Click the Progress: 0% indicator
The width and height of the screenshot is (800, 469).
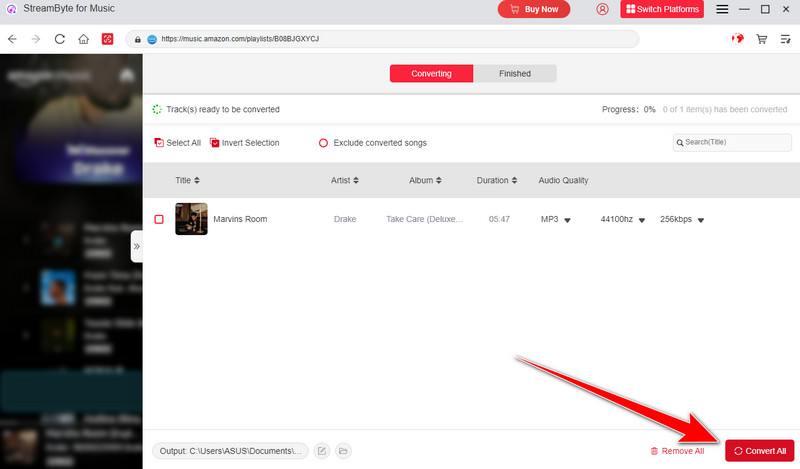click(x=629, y=109)
